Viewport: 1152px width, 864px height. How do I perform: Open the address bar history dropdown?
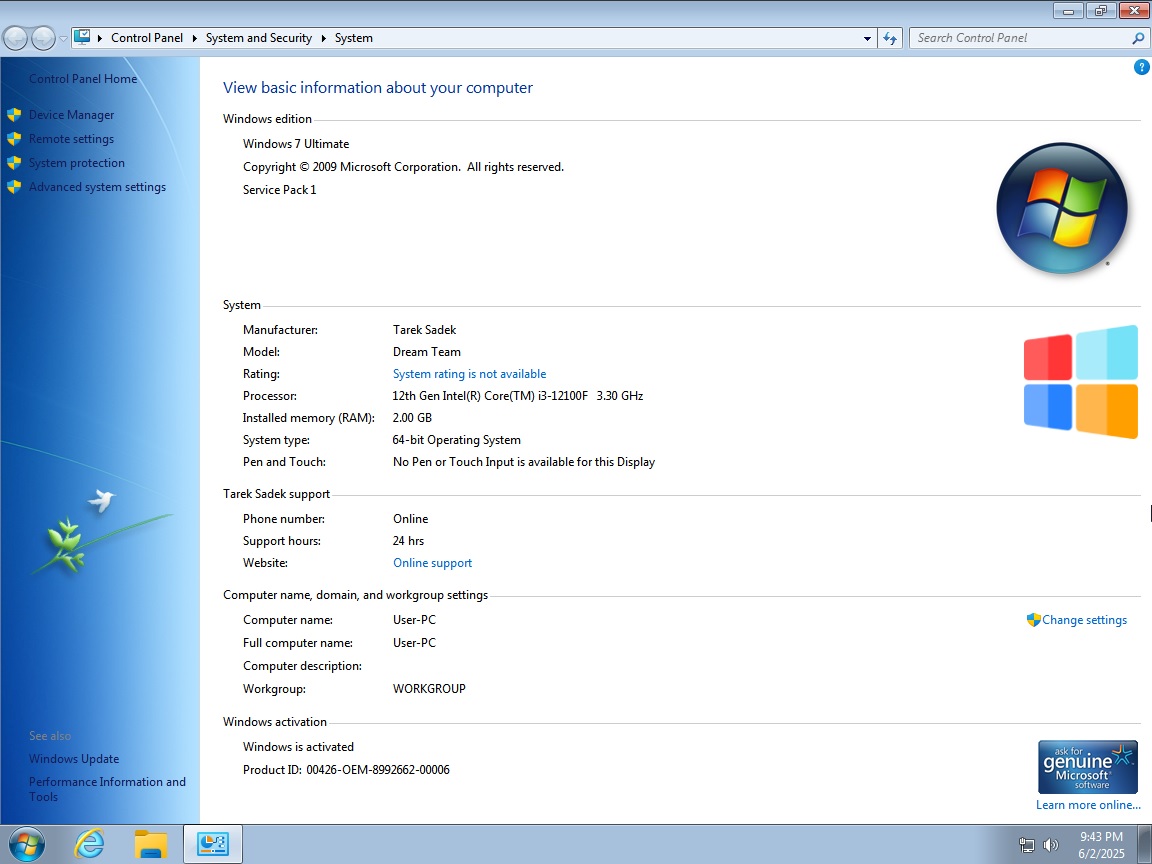(867, 38)
